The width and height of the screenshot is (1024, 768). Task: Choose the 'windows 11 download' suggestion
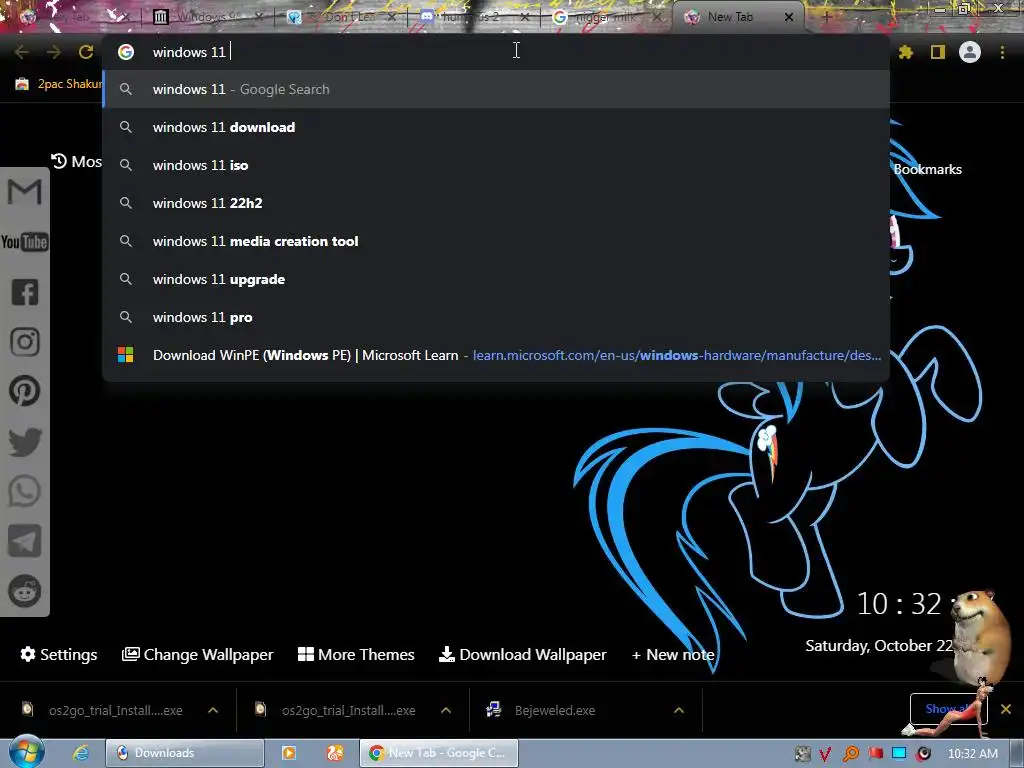496,127
